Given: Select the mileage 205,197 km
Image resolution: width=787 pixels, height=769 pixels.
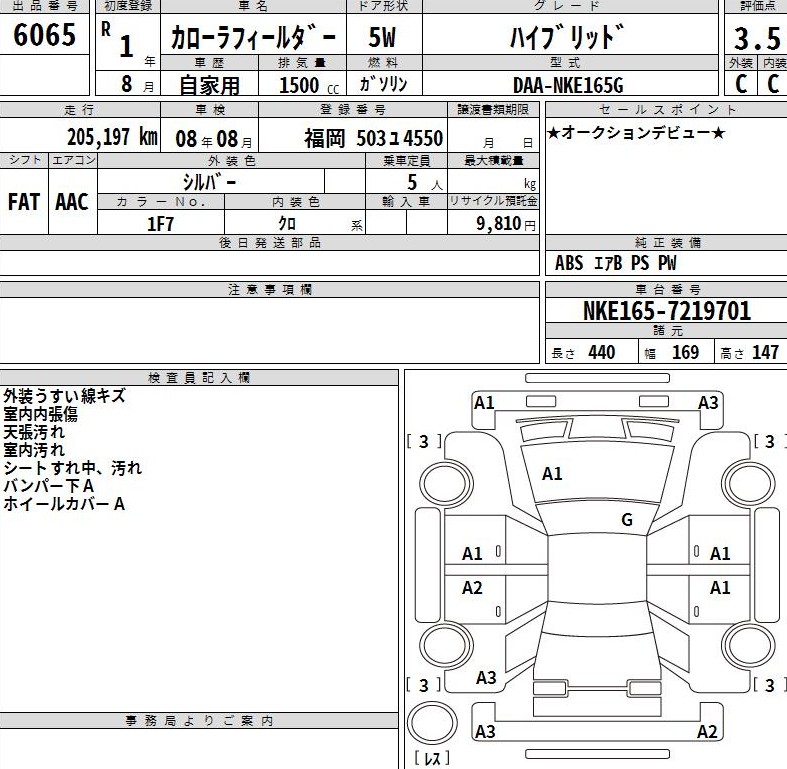Looking at the screenshot, I should (x=112, y=136).
